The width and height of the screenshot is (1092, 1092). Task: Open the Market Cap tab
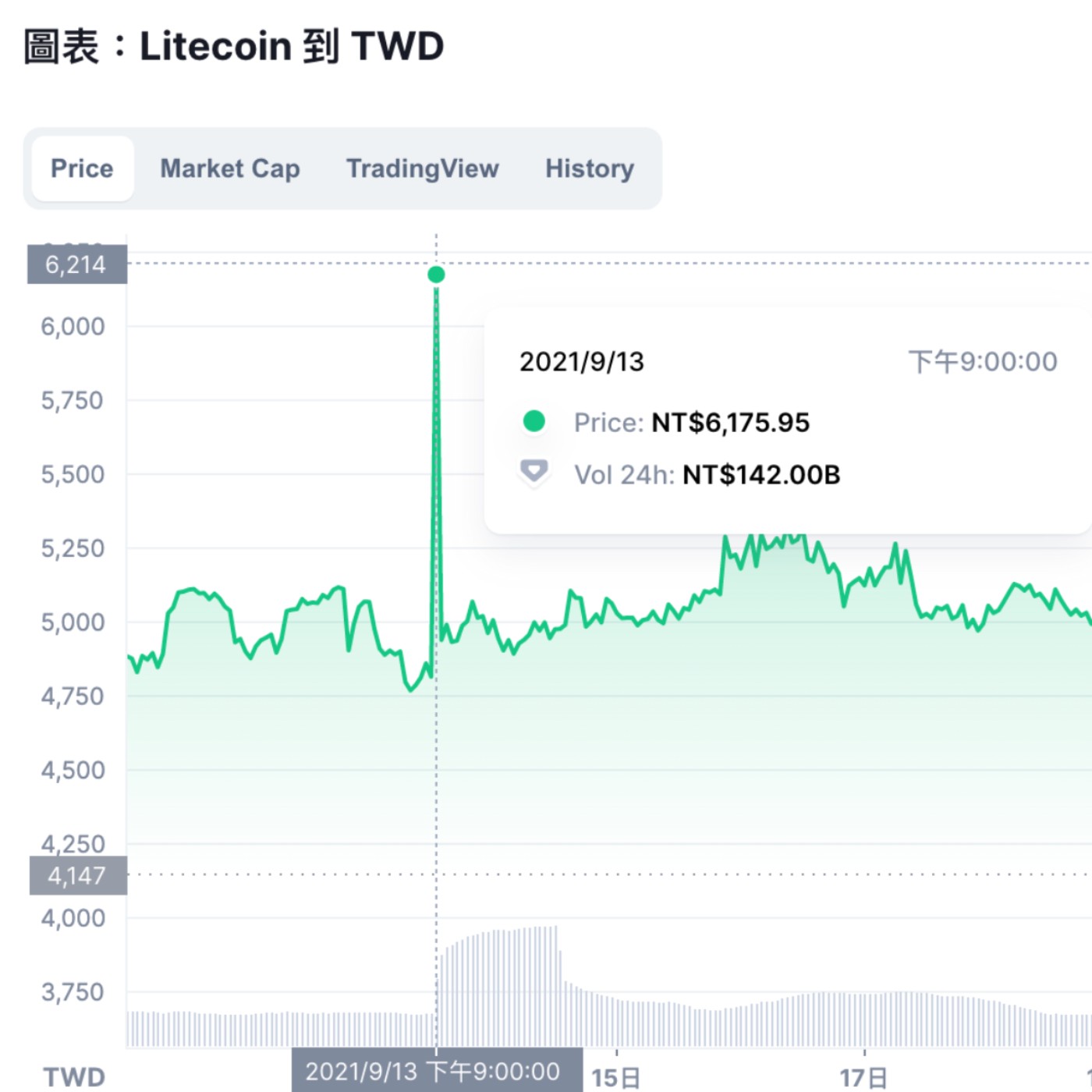pyautogui.click(x=230, y=168)
